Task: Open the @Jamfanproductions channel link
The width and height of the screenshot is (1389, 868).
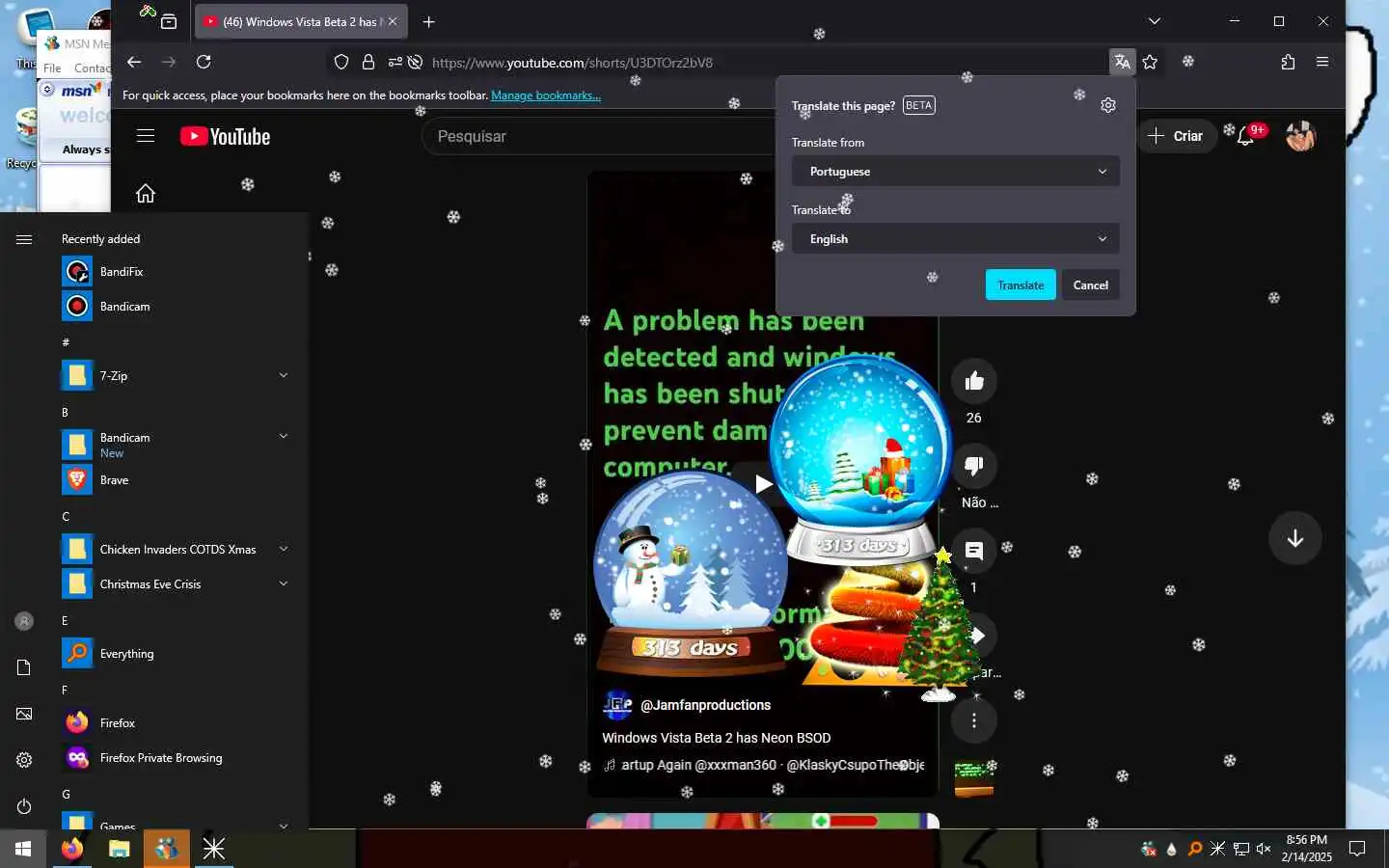Action: pos(705,705)
